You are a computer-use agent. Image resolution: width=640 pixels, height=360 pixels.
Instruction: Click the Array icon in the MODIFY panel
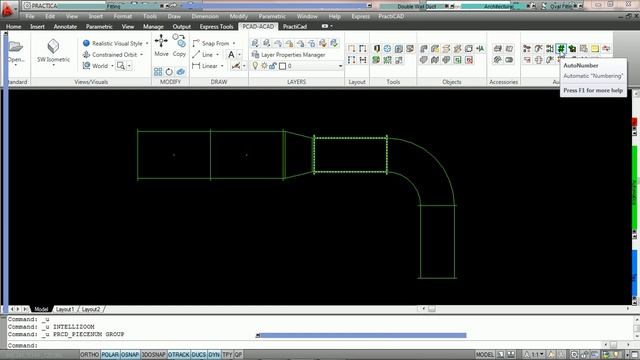click(158, 71)
